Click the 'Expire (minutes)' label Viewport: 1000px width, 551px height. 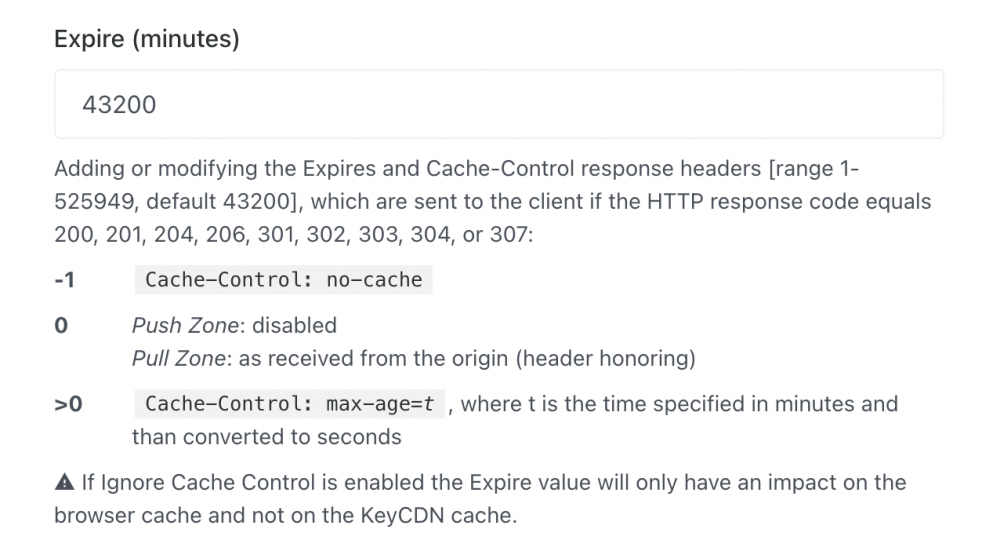(x=146, y=40)
